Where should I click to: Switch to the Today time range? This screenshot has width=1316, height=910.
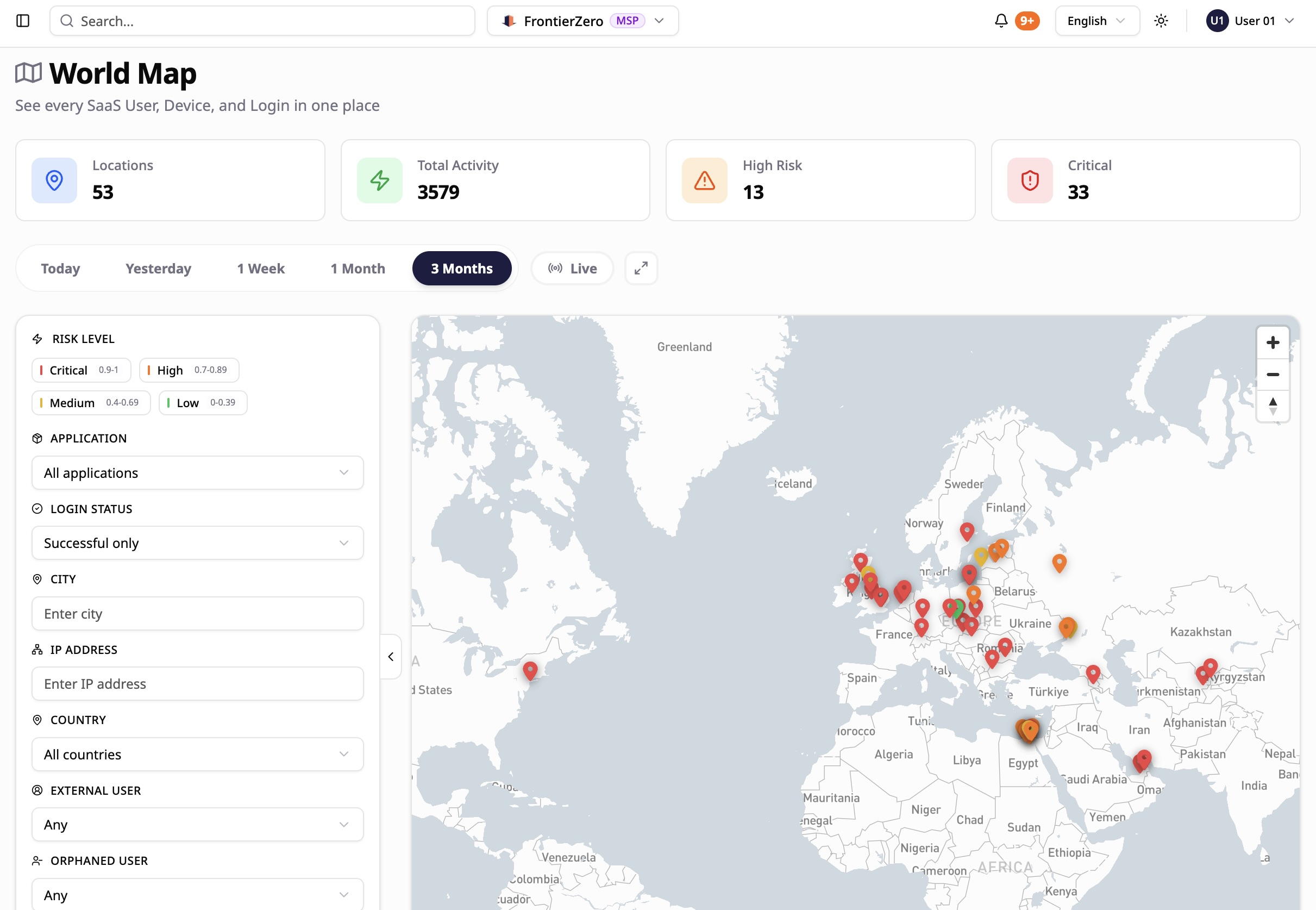tap(60, 269)
